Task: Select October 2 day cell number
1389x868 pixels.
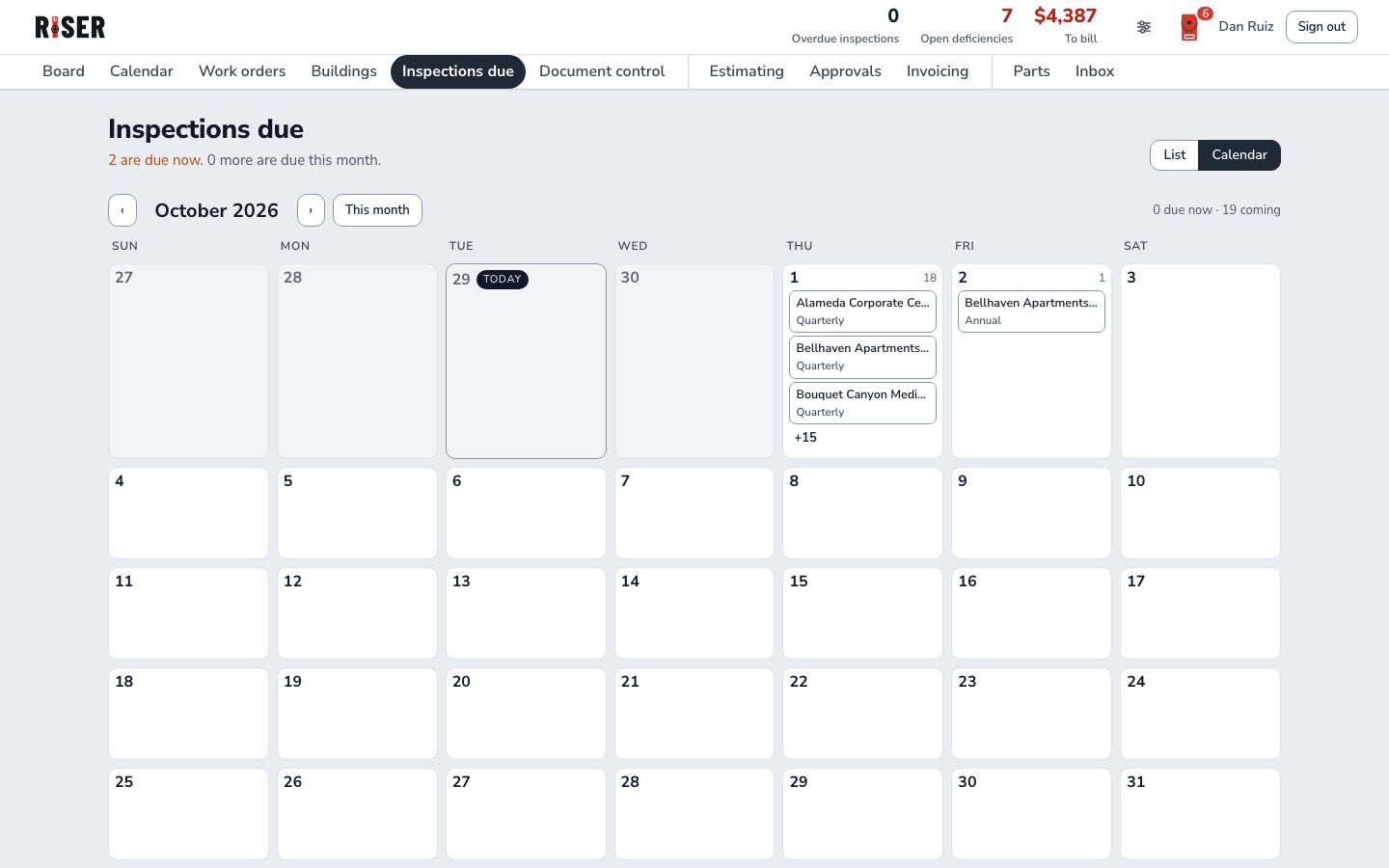Action: pyautogui.click(x=963, y=278)
